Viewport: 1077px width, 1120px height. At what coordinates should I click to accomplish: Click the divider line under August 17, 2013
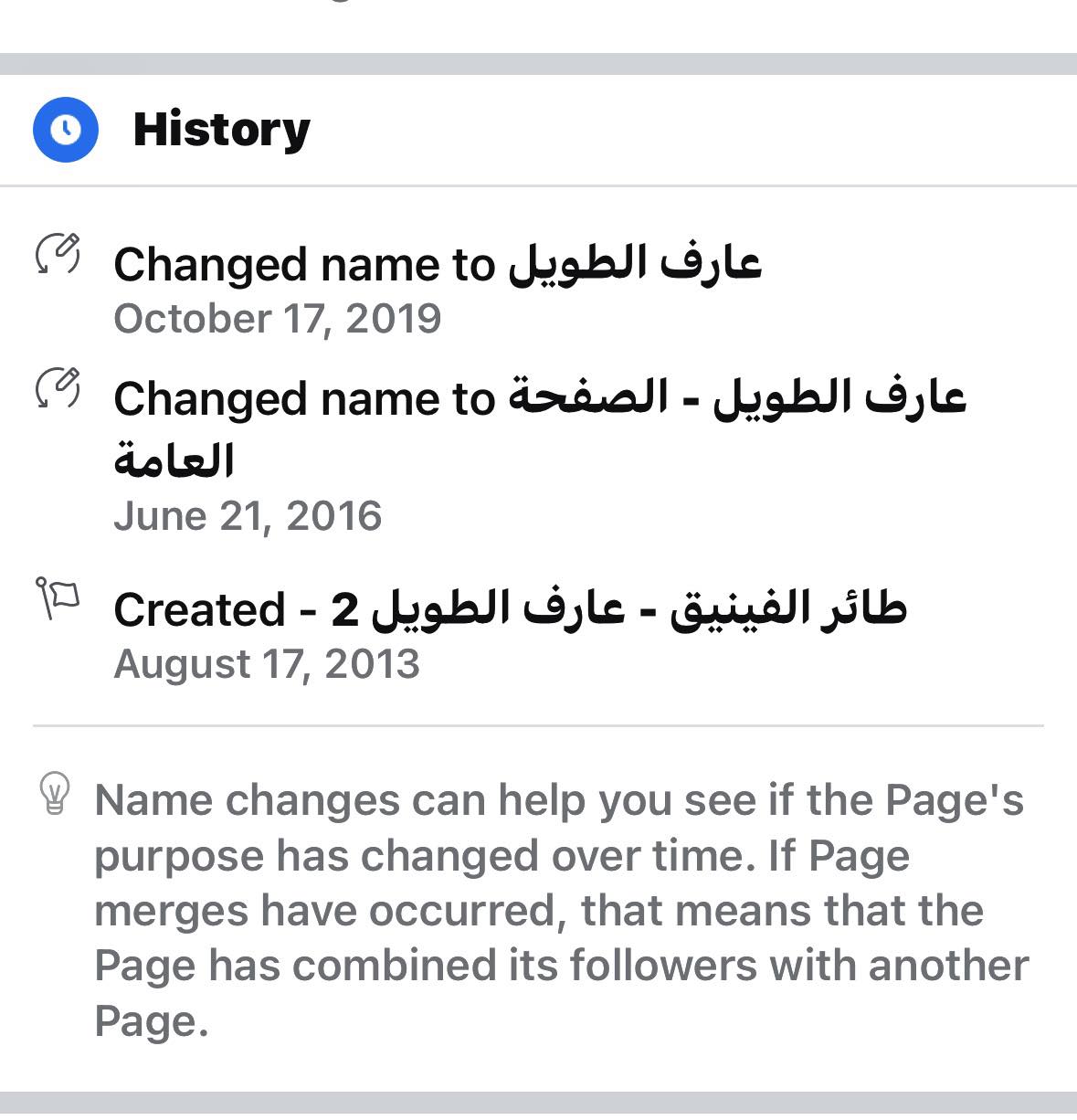tap(538, 726)
